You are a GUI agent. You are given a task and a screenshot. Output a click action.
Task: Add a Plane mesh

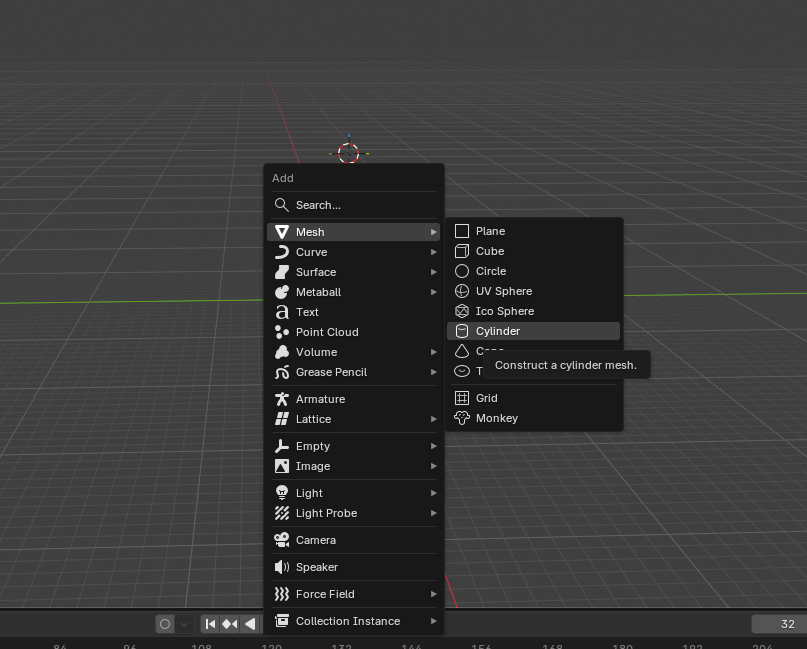(x=534, y=231)
